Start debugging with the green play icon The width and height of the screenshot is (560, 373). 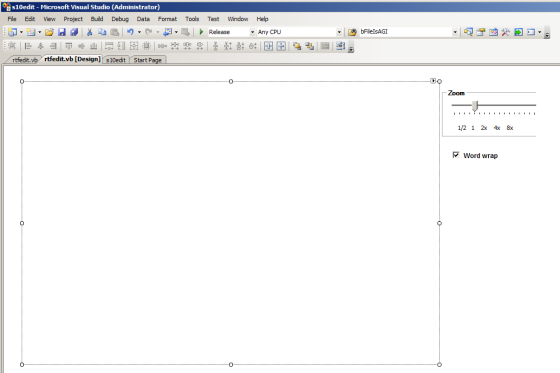tap(201, 32)
